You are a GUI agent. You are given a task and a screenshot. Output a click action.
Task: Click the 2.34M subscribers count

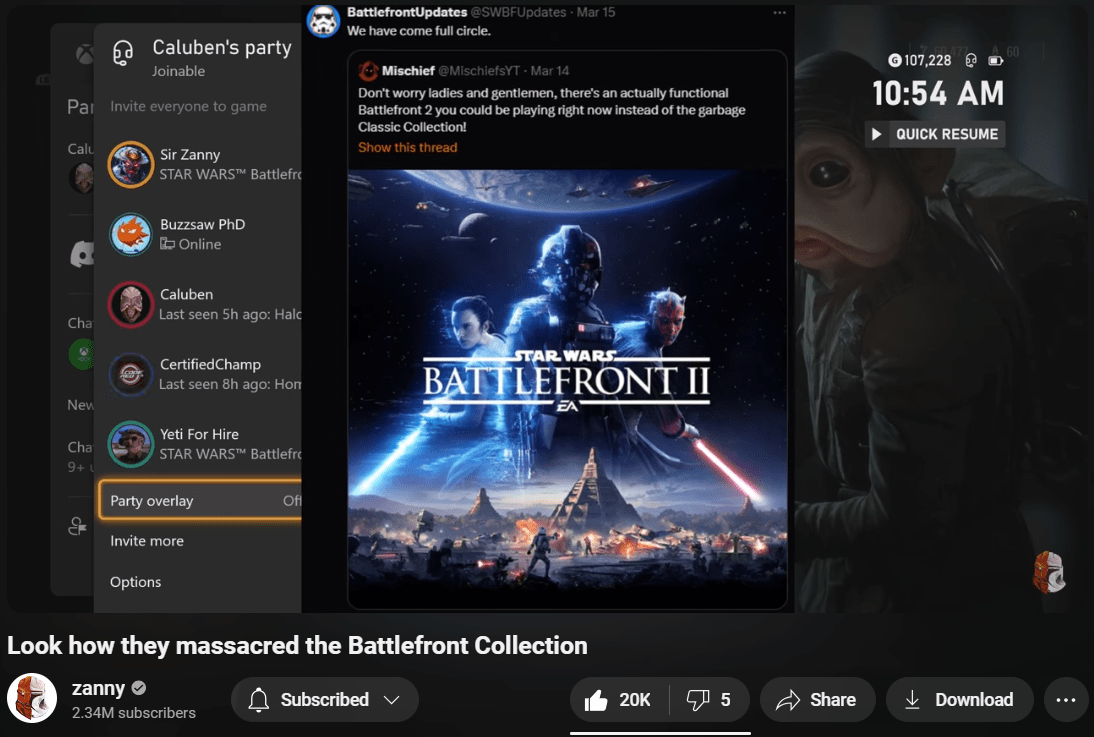click(134, 713)
